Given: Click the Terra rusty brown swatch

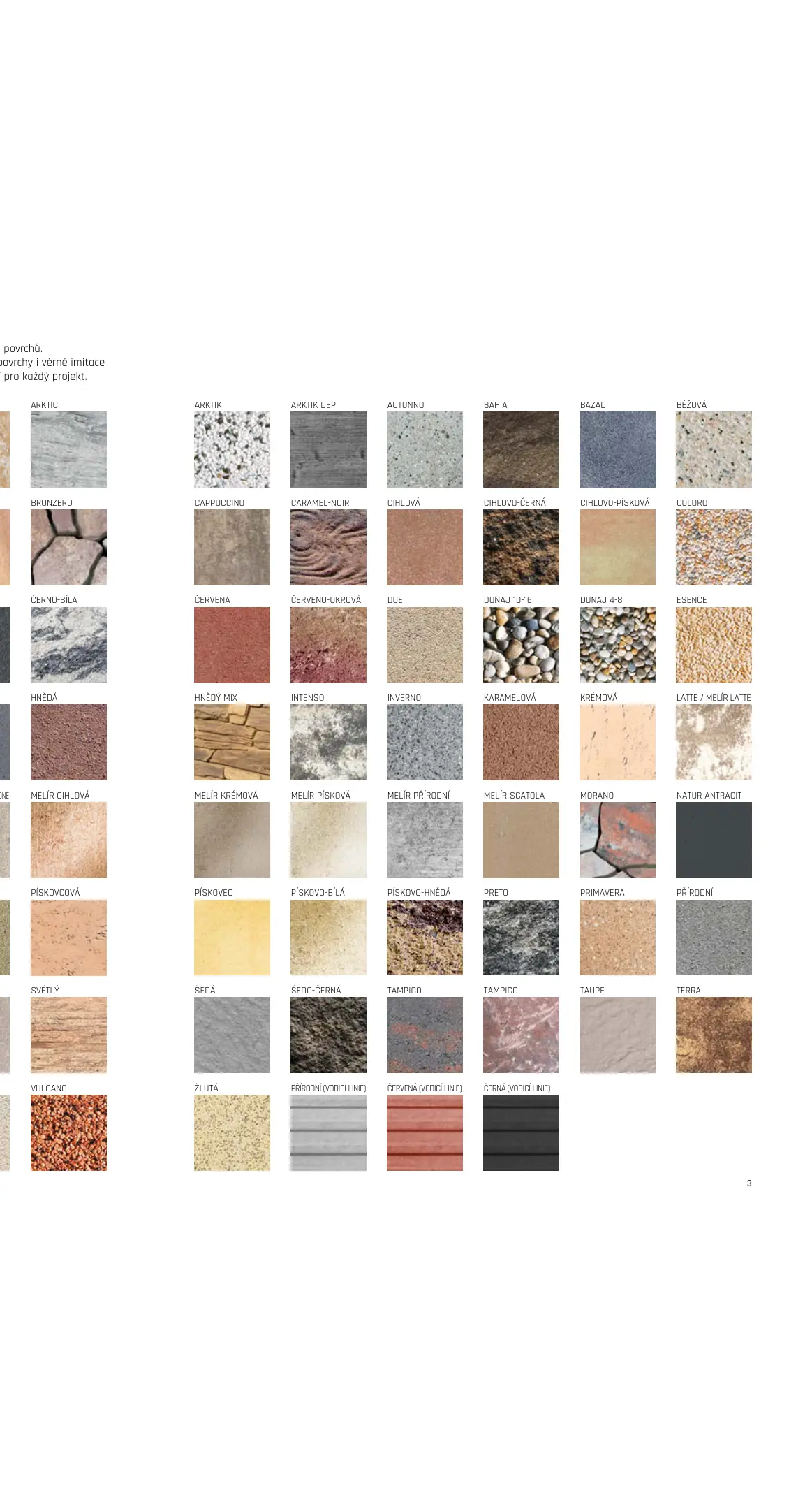Looking at the screenshot, I should point(714,1035).
